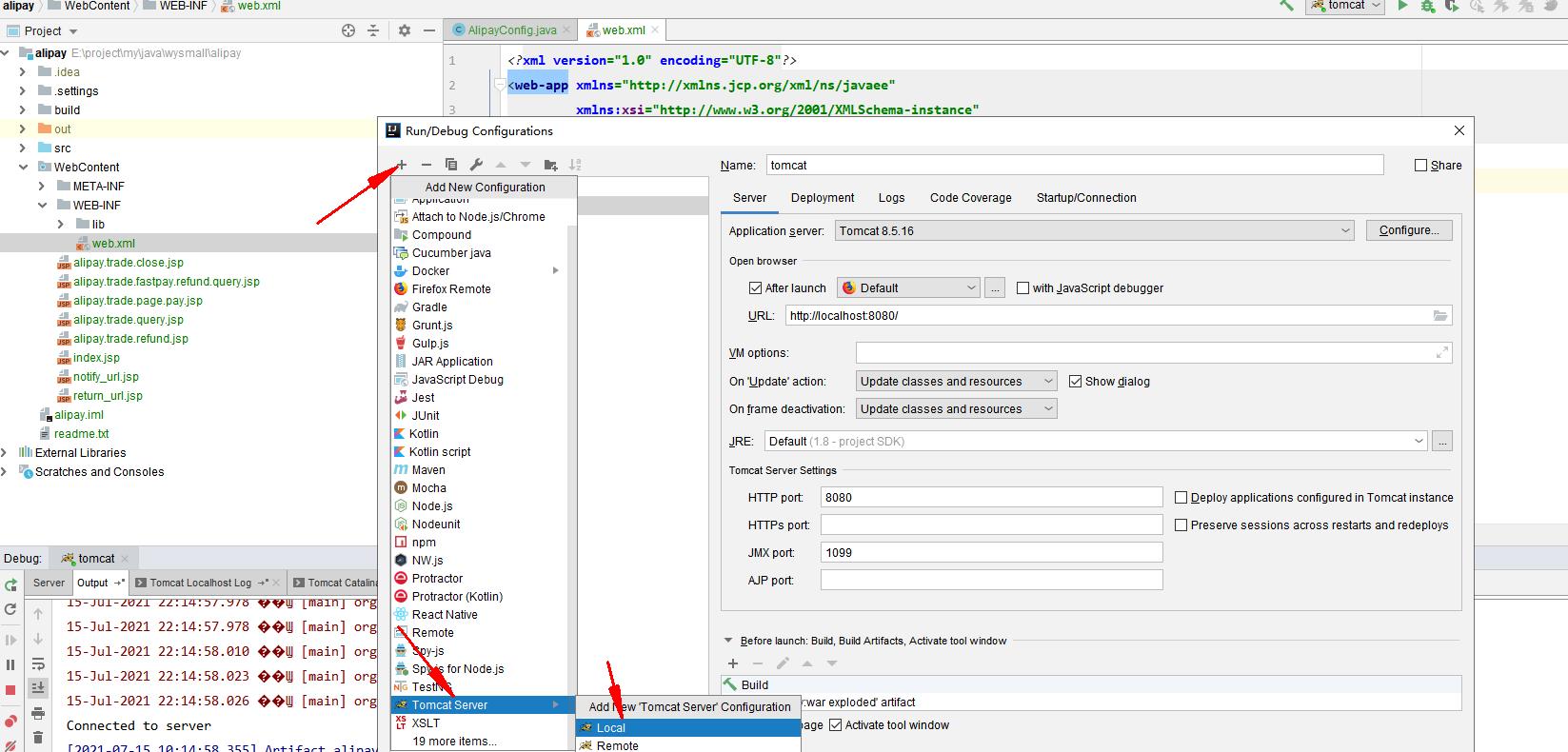1568x752 pixels.
Task: Check Deploy applications configured in Tomcat instance
Action: click(x=1181, y=497)
